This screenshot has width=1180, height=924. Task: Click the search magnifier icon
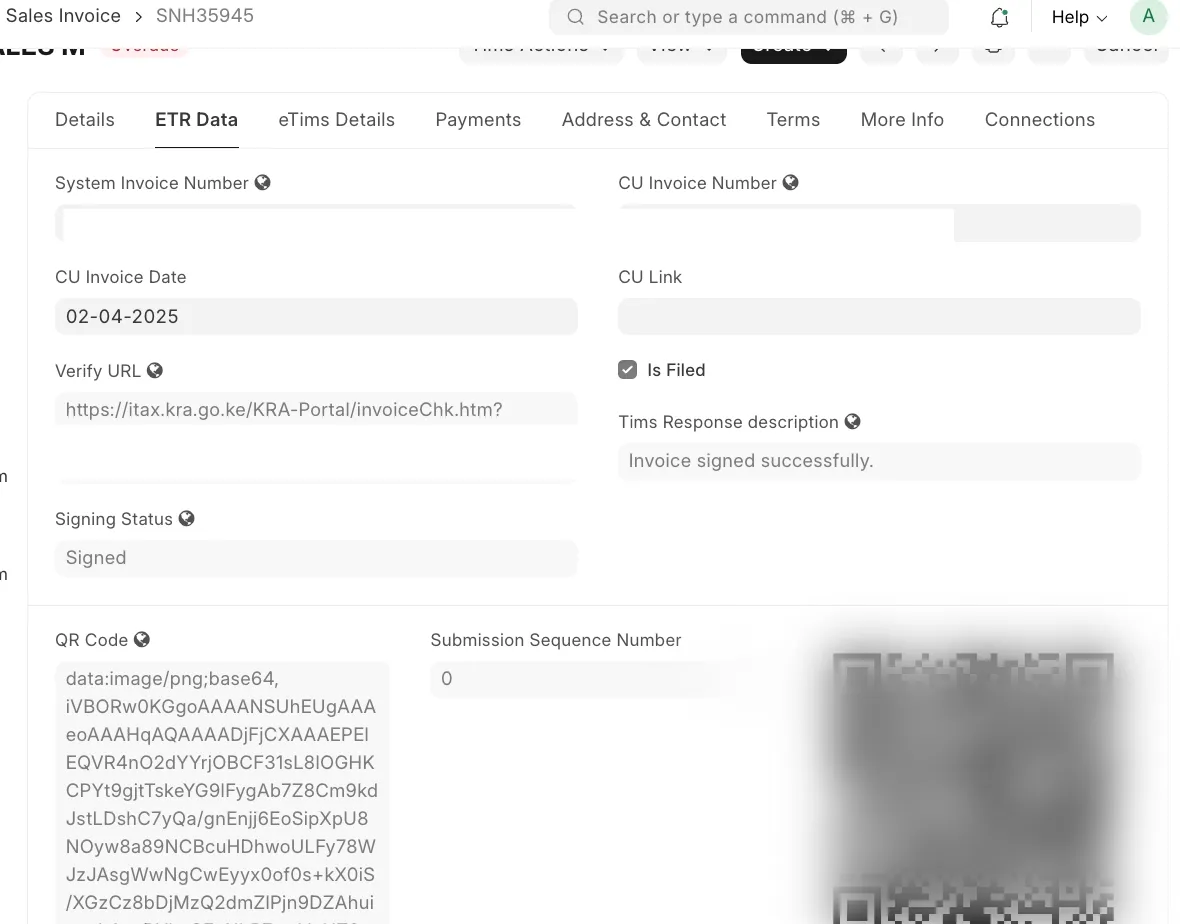576,17
